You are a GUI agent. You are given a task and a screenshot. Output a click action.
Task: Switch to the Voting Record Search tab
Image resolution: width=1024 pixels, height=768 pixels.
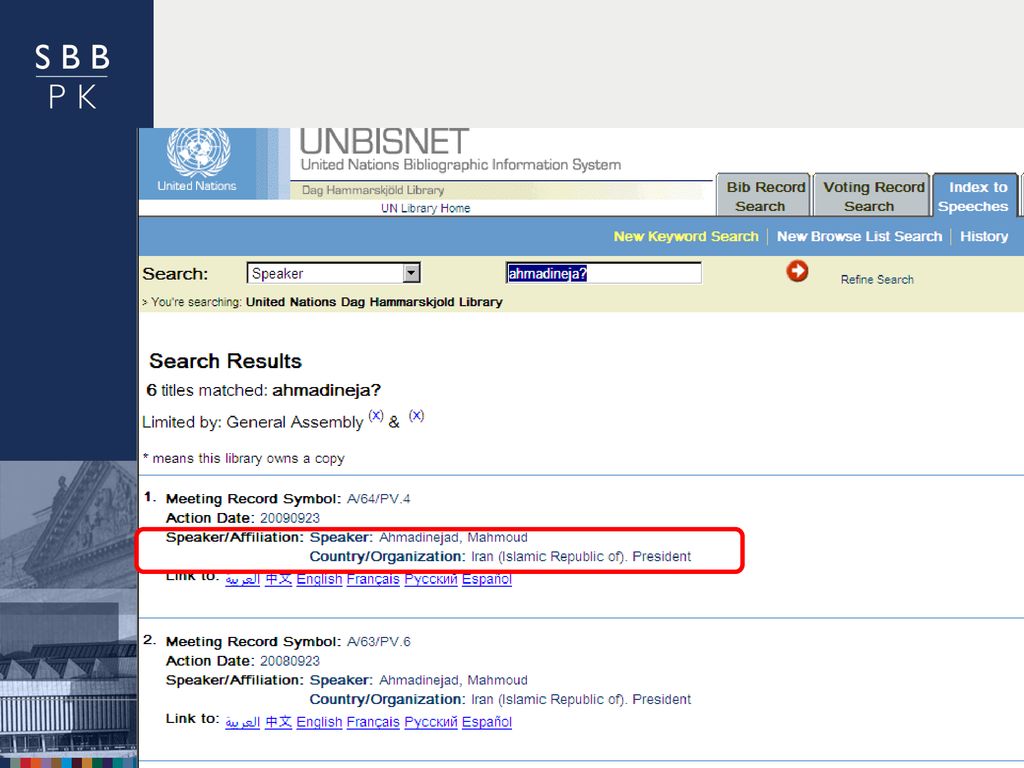(872, 196)
